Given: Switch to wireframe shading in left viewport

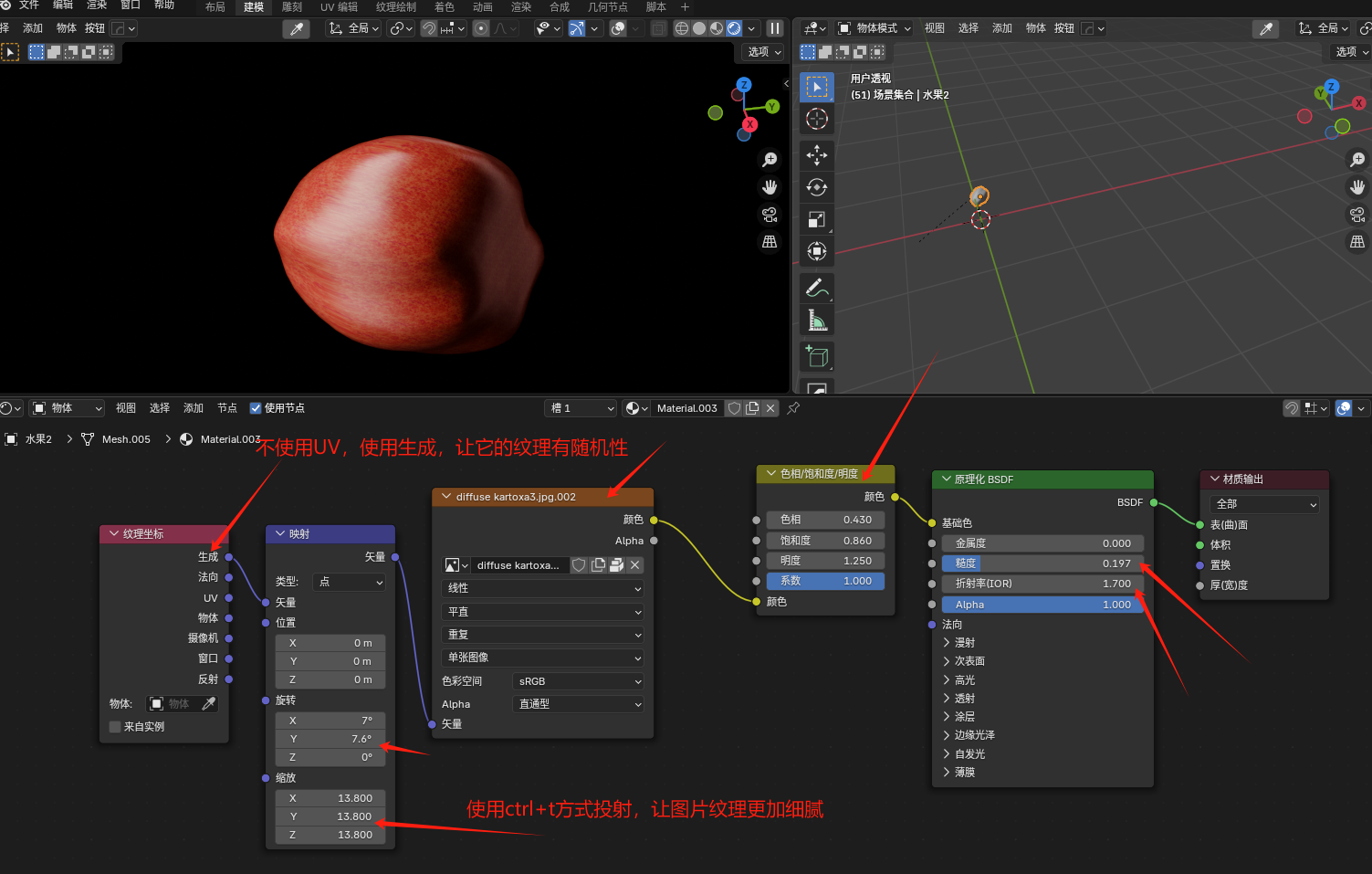Looking at the screenshot, I should click(x=681, y=28).
